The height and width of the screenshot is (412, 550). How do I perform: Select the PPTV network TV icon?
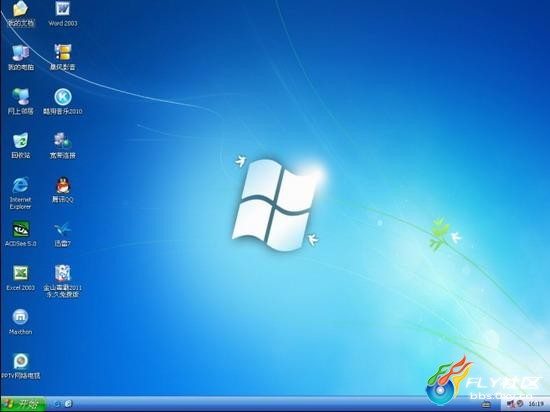pyautogui.click(x=21, y=366)
